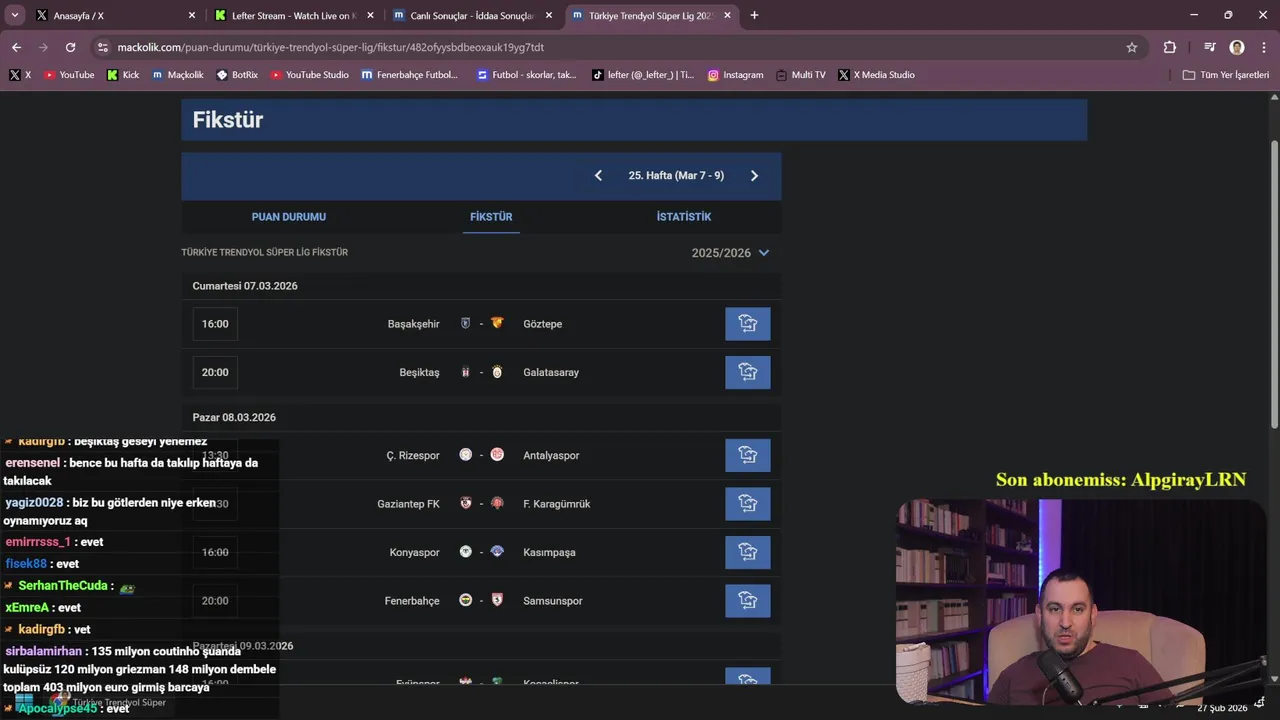Open a new browser tab
This screenshot has height=720, width=1280.
[x=754, y=15]
